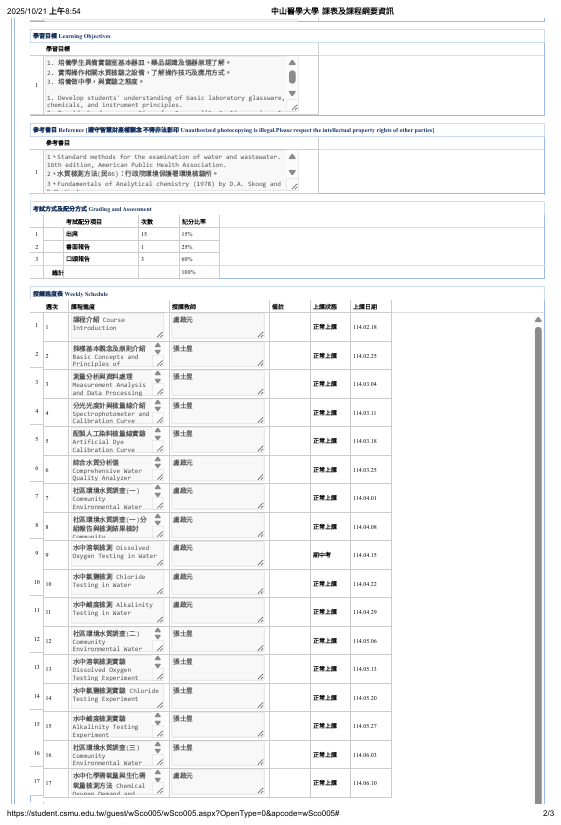Click the Learning Objectives box scroll-down arrow

click(x=292, y=94)
